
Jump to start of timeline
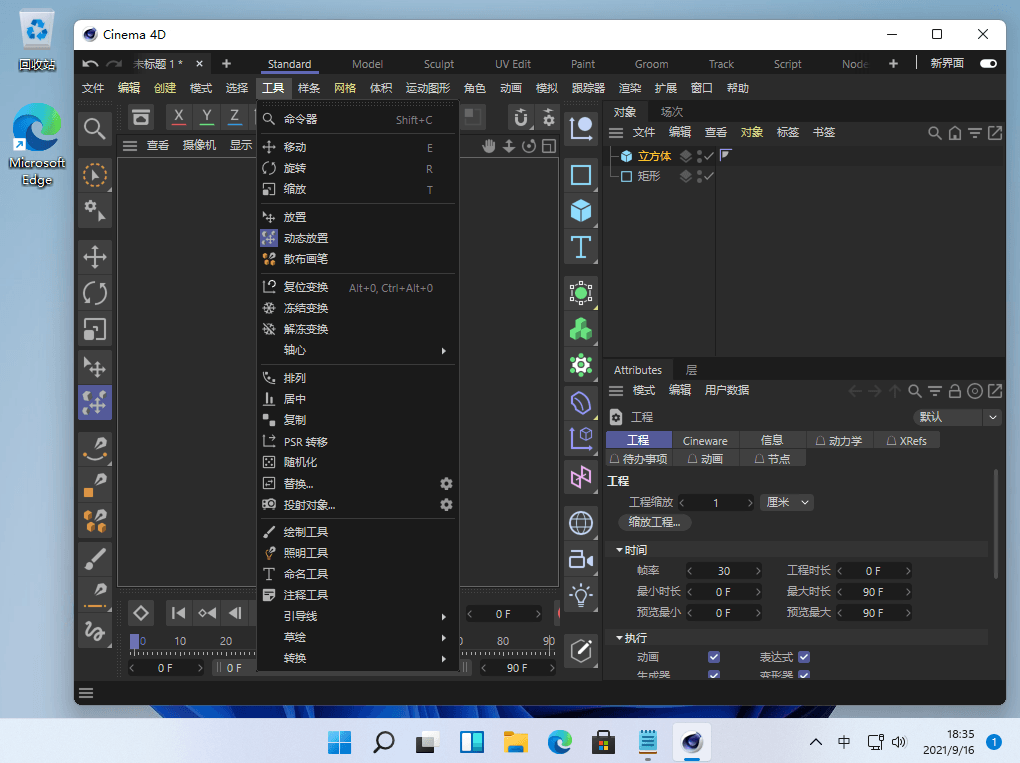coord(178,613)
